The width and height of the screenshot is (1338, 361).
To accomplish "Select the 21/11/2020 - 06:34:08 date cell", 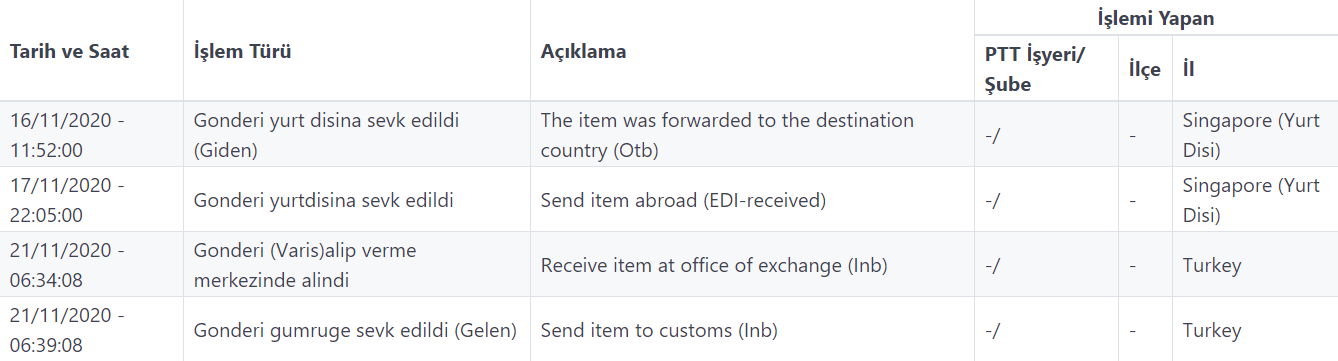I will click(68, 265).
